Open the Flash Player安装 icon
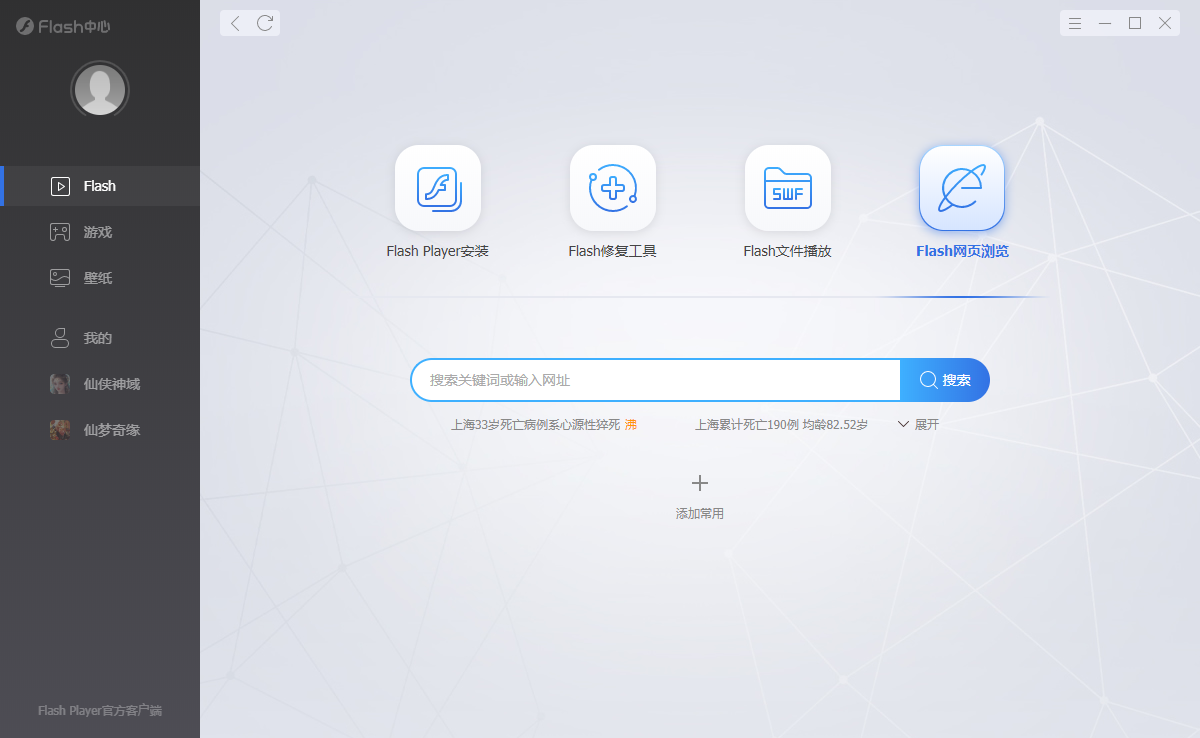This screenshot has width=1200, height=738. (437, 188)
